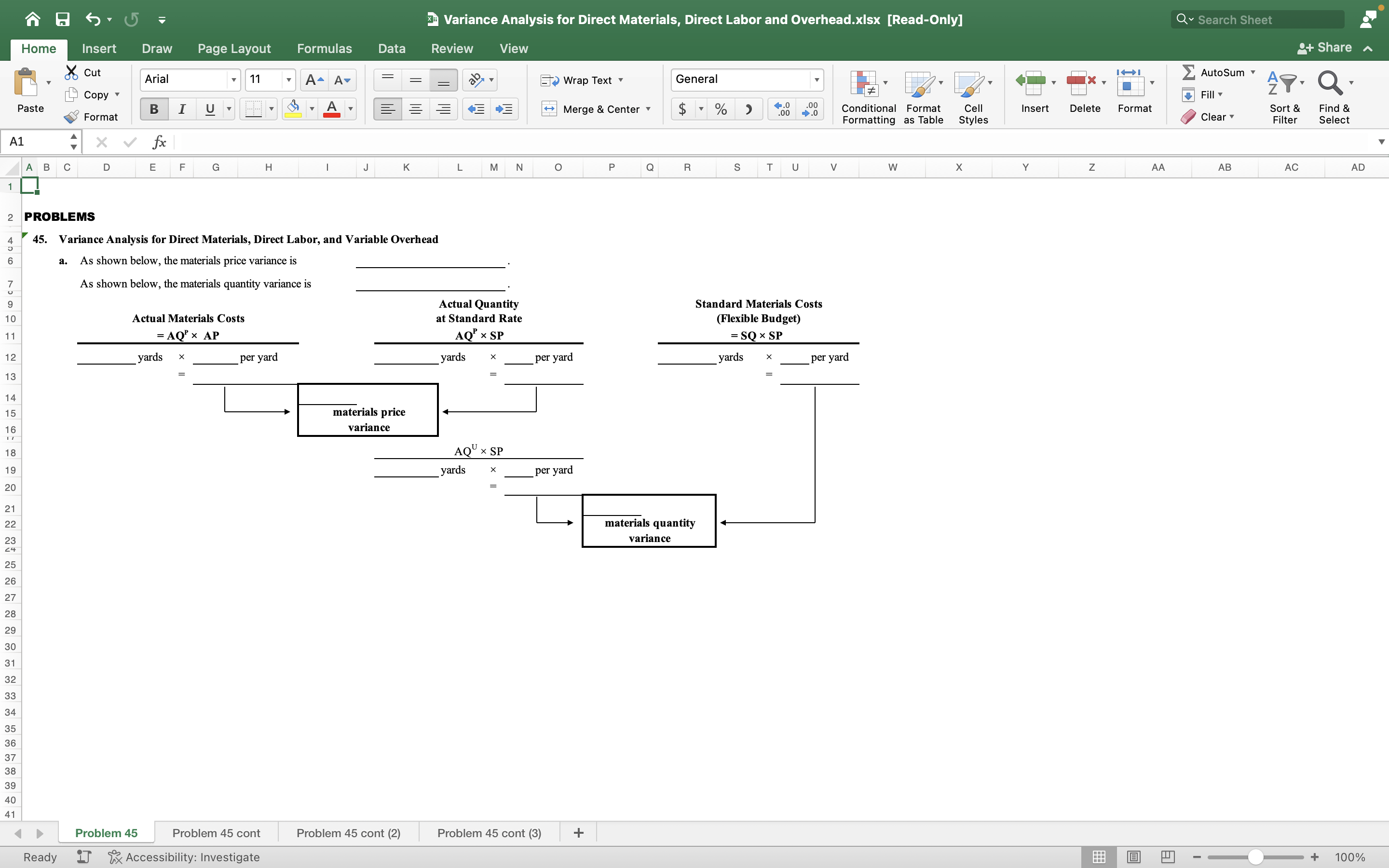Screen dimensions: 1389x868
Task: Switch to sheet Problem 45 cont (3)
Action: coord(489,833)
